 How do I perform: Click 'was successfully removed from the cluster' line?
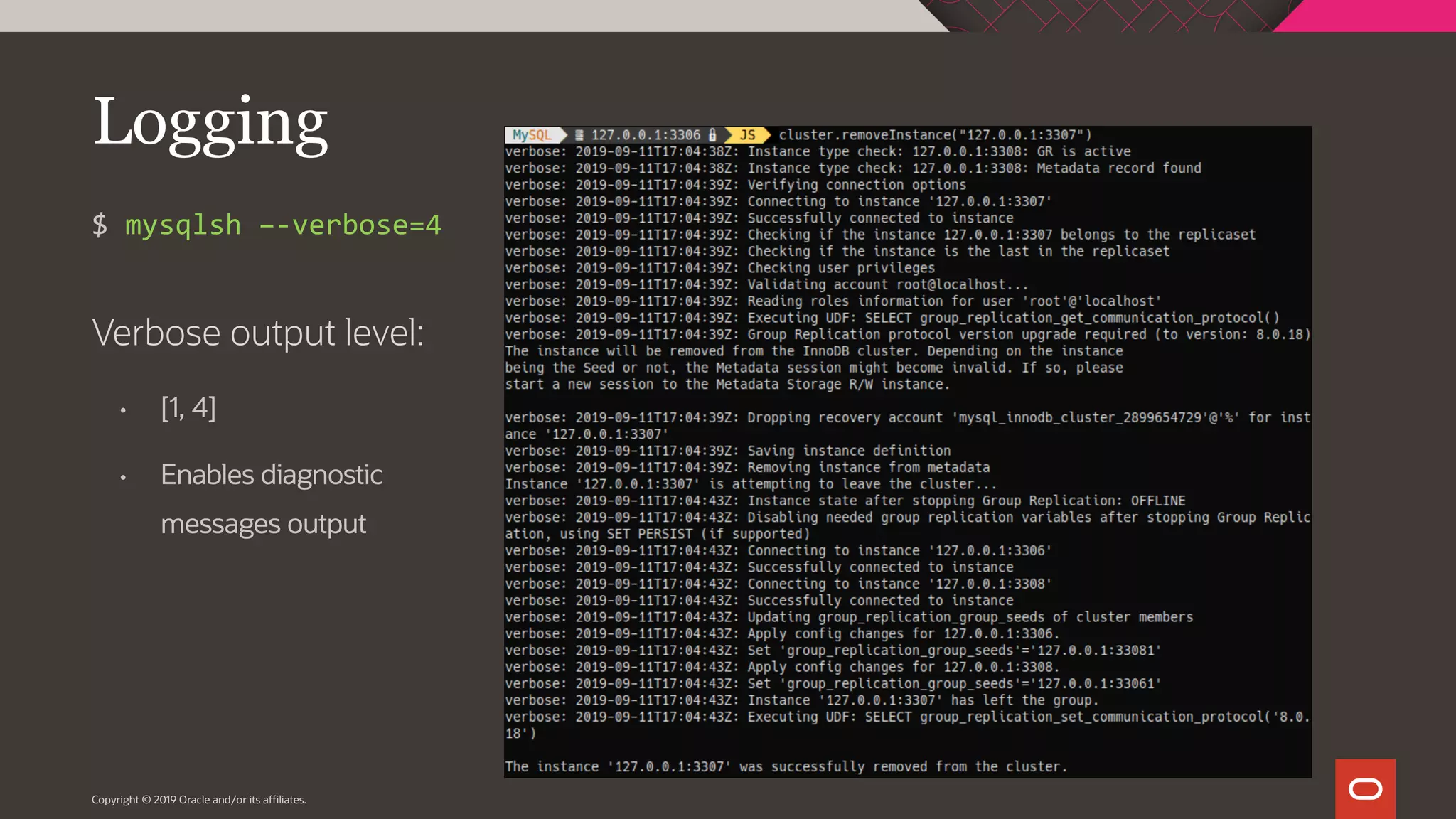tap(786, 767)
